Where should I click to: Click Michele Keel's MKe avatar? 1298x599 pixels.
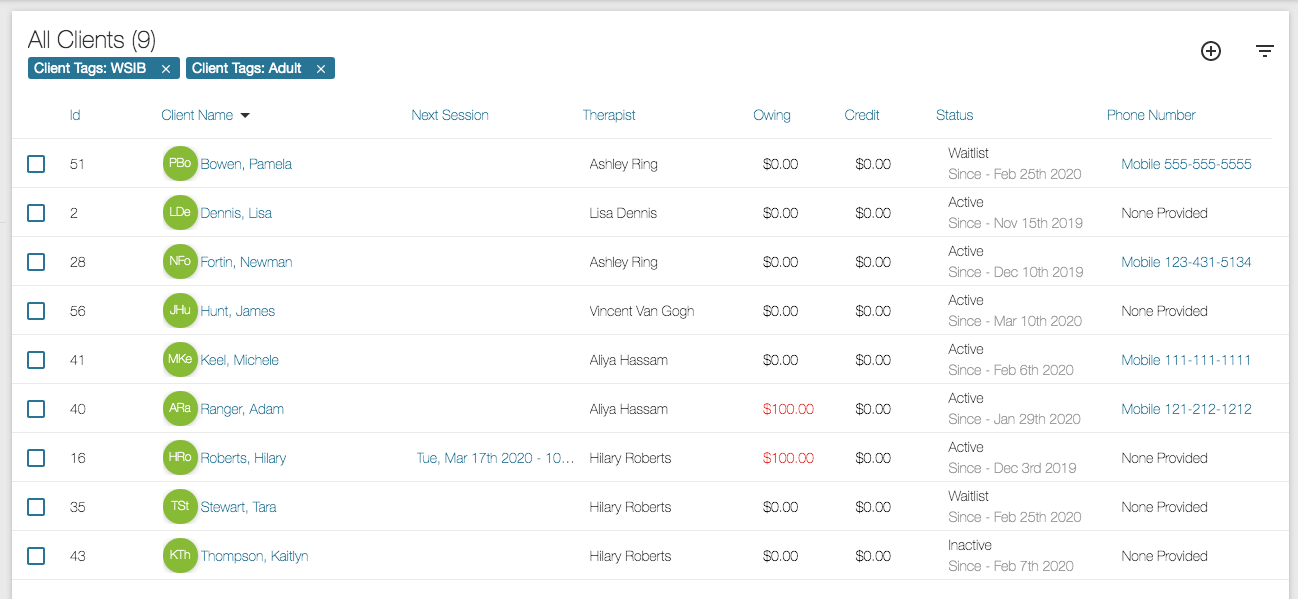click(180, 359)
